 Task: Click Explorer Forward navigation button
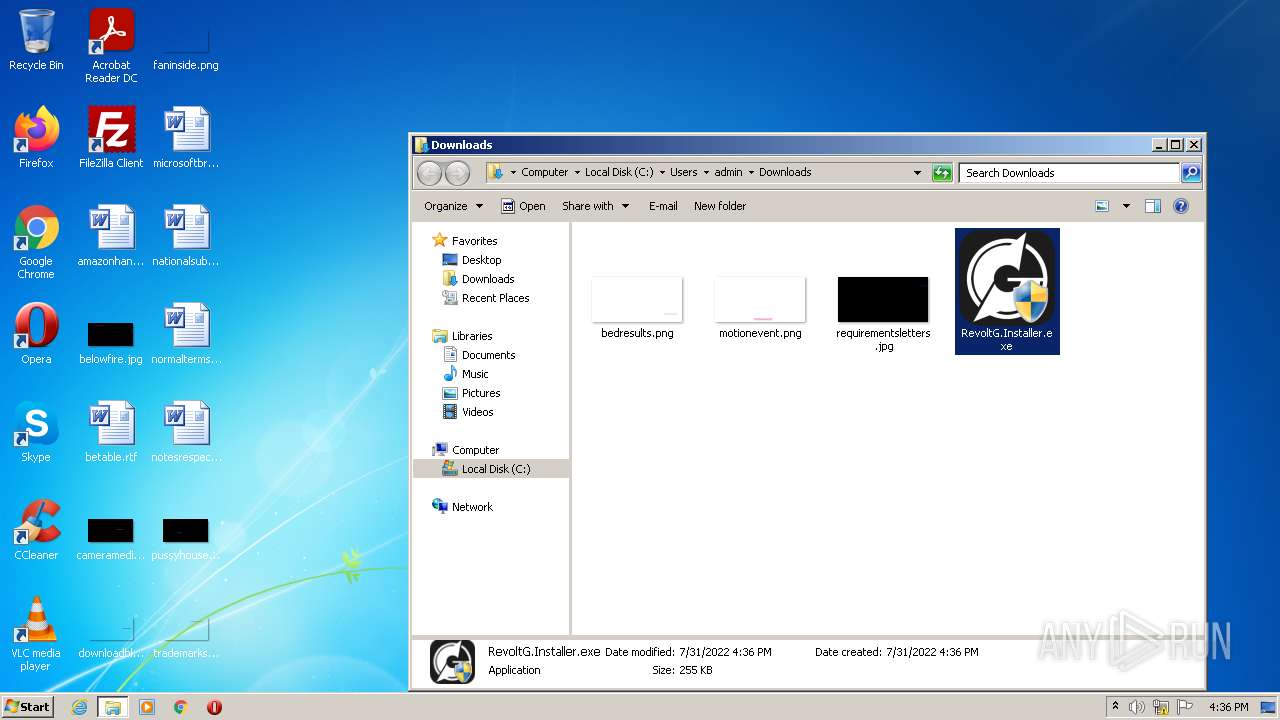pyautogui.click(x=457, y=173)
